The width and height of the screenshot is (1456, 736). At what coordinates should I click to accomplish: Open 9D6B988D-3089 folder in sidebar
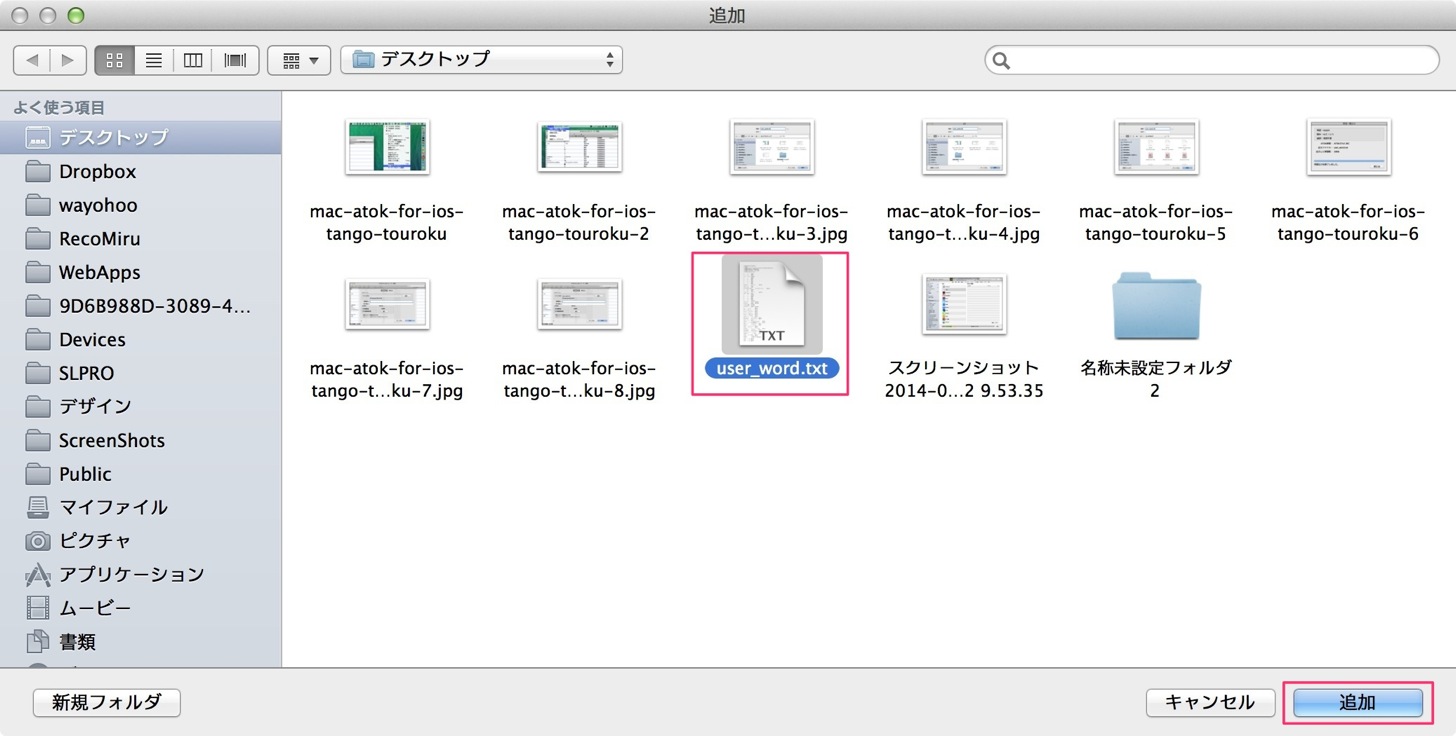pos(140,306)
